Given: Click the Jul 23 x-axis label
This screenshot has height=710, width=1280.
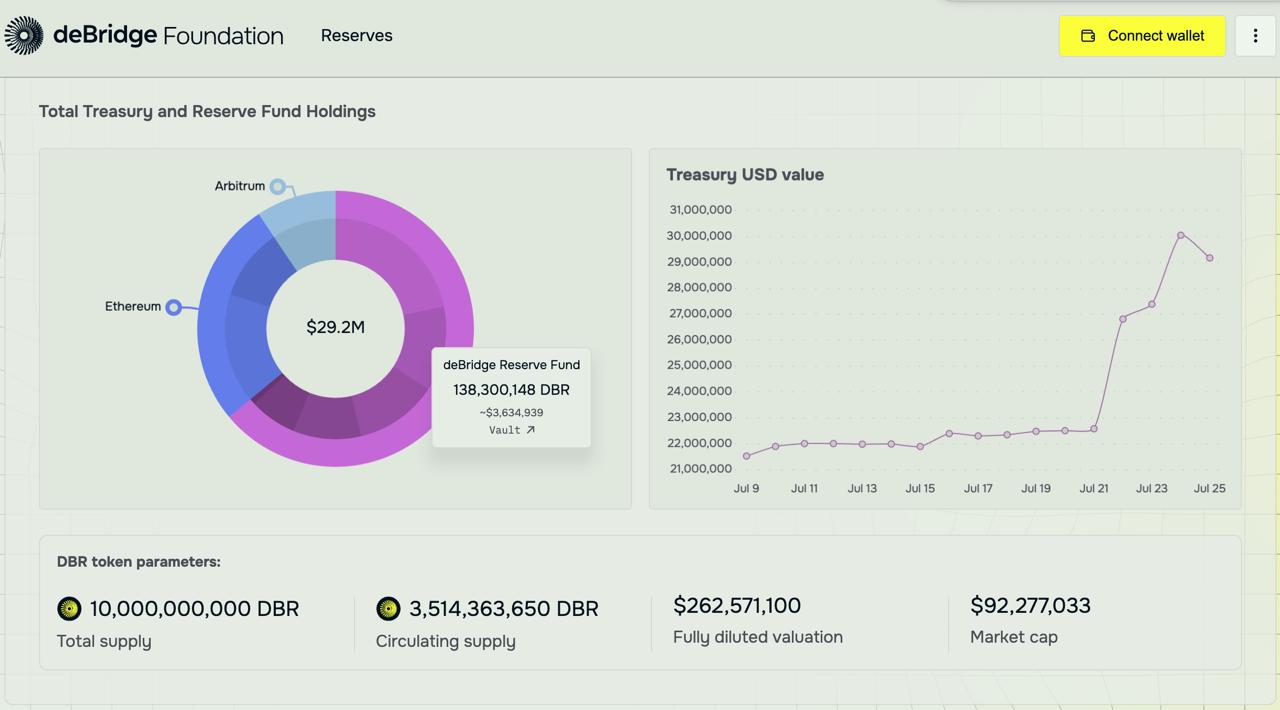Looking at the screenshot, I should pos(1152,488).
